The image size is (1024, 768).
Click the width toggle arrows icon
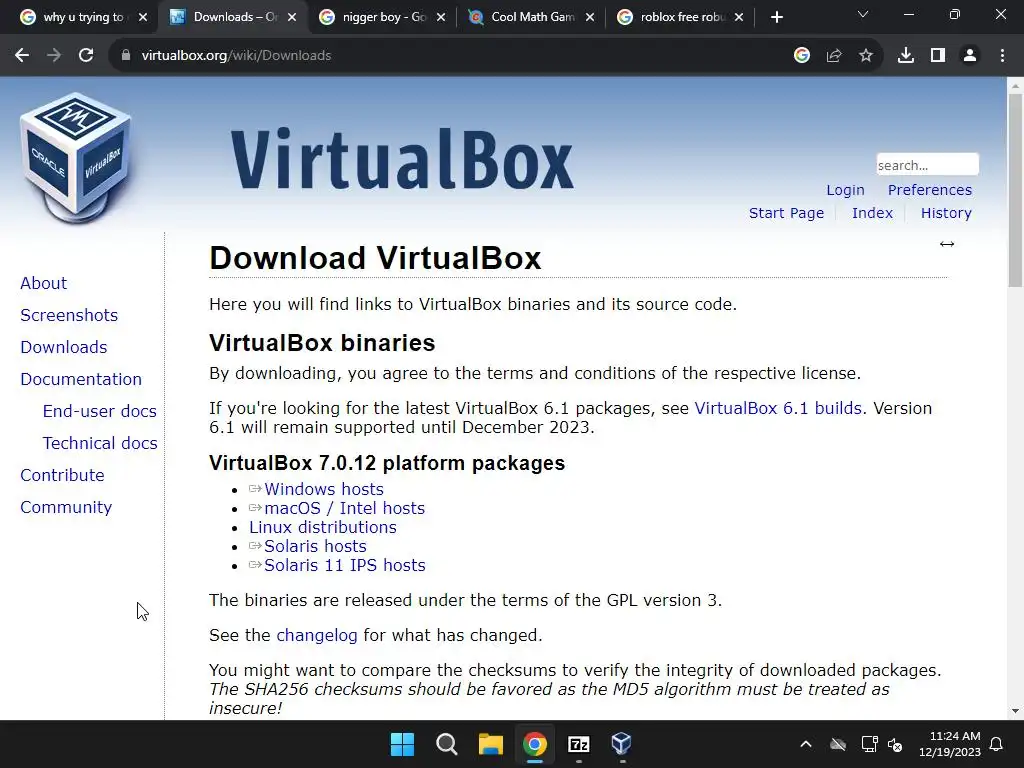(947, 244)
